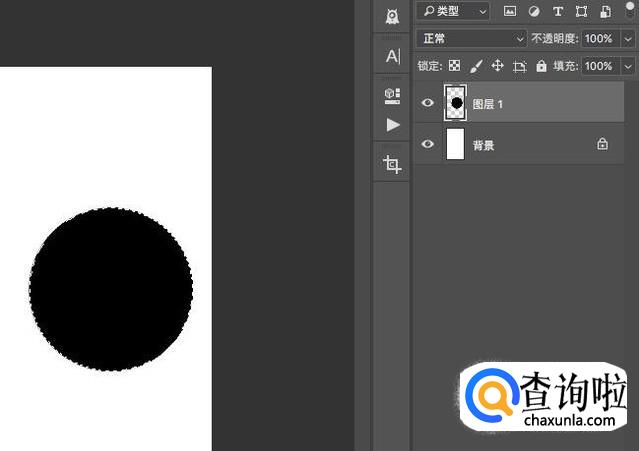Lock all padlock icon in 锁定 row
The image size is (639, 451).
point(541,66)
